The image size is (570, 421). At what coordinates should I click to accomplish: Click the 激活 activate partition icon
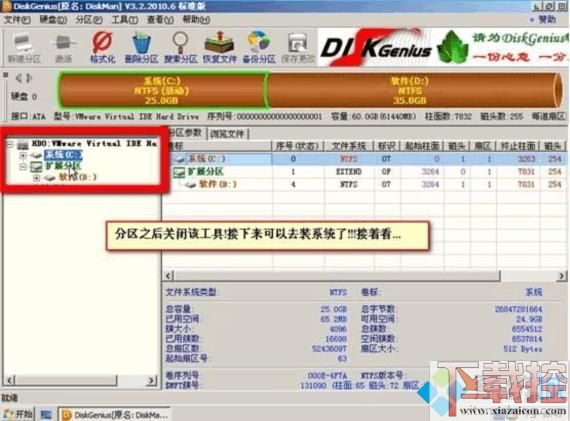[x=64, y=48]
